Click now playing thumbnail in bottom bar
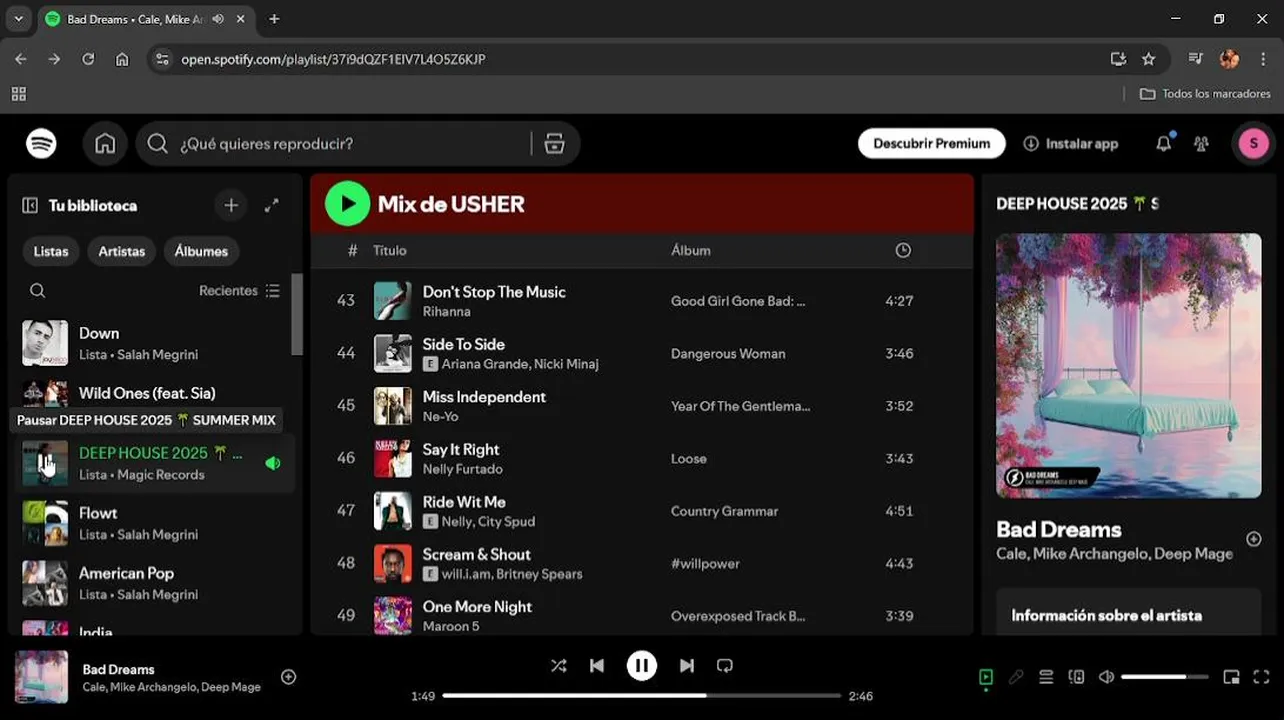Screen dimensions: 1284x720 (41, 677)
